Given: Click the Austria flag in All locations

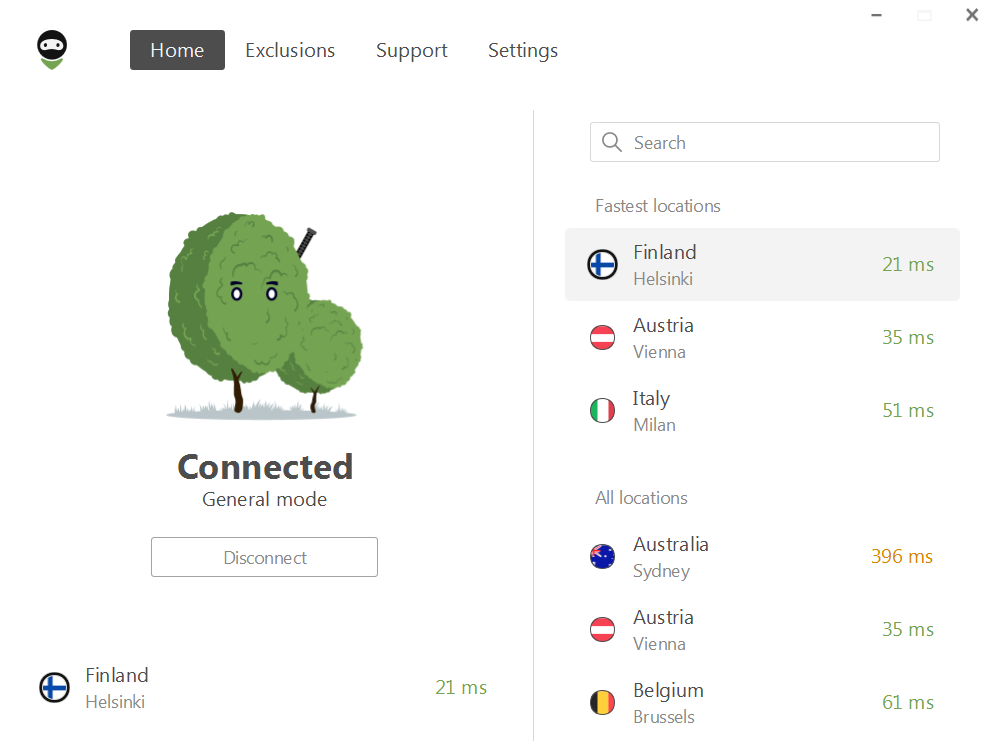Looking at the screenshot, I should point(602,629).
